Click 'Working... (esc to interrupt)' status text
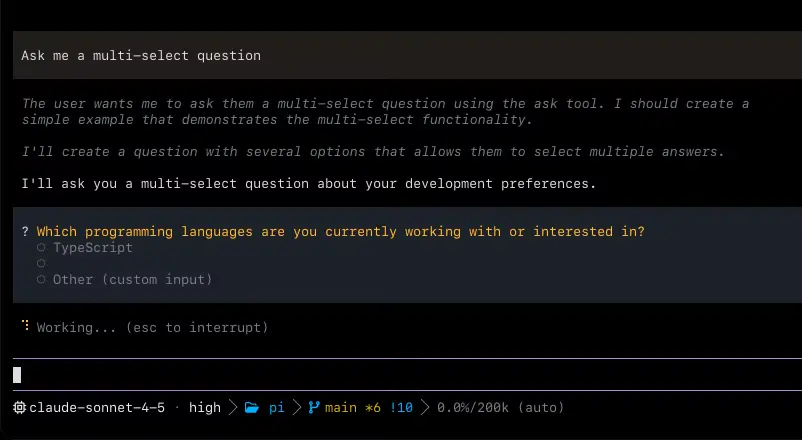 [152, 327]
